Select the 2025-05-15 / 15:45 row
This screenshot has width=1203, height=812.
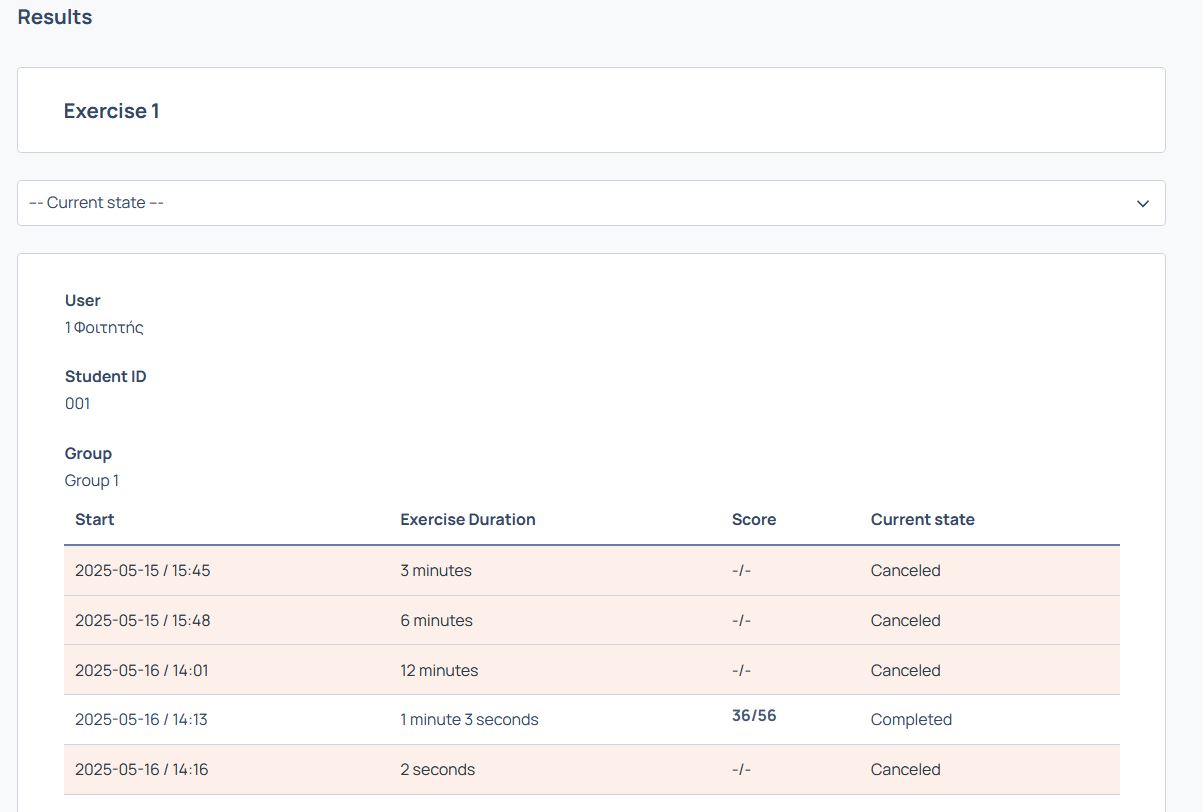tap(592, 570)
